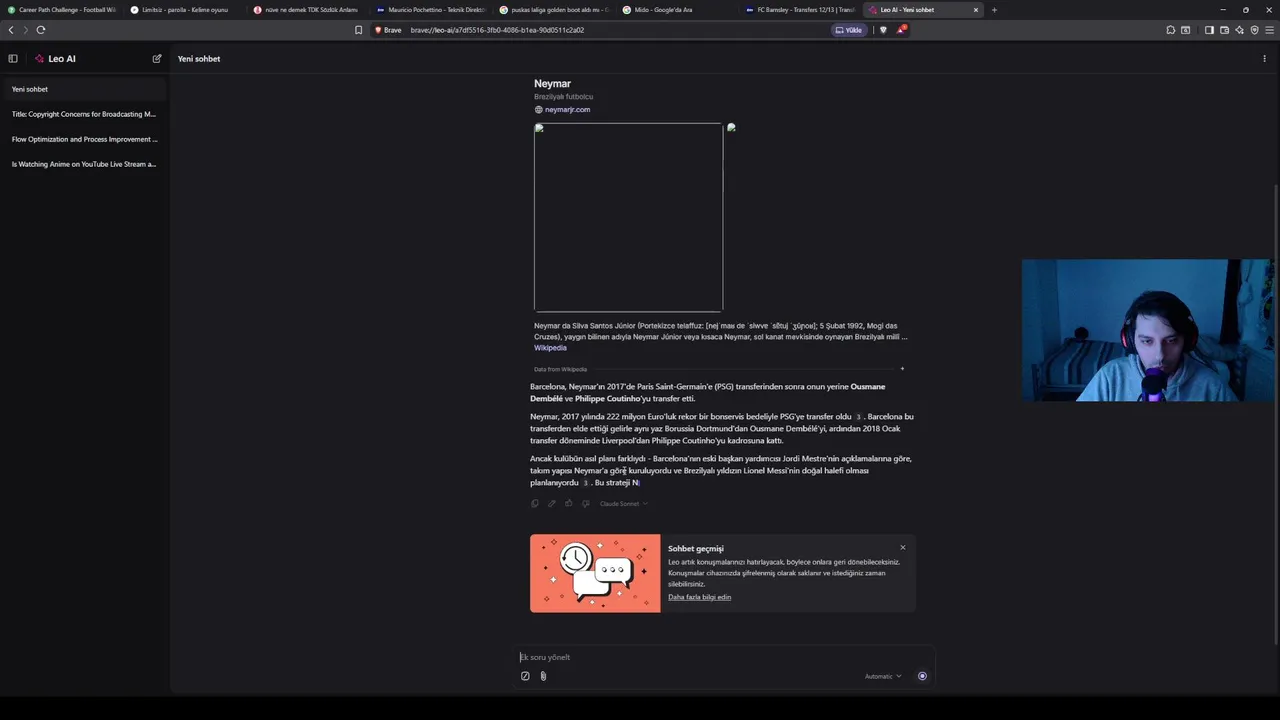Close the Leo AI Yeni sohbet tab
This screenshot has height=720, width=1280.
click(x=976, y=10)
